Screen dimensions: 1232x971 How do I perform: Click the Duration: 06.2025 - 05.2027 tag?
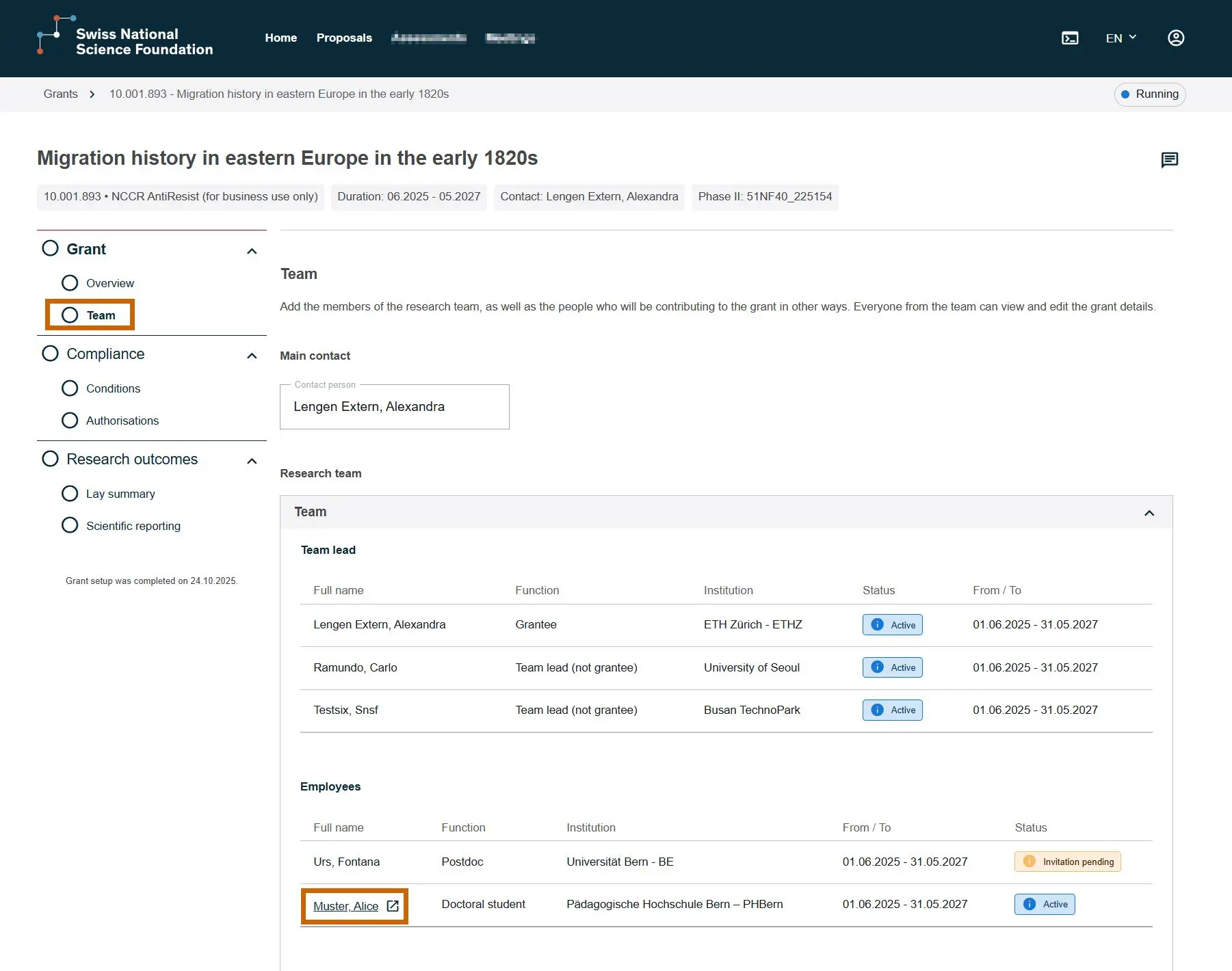[x=409, y=197]
